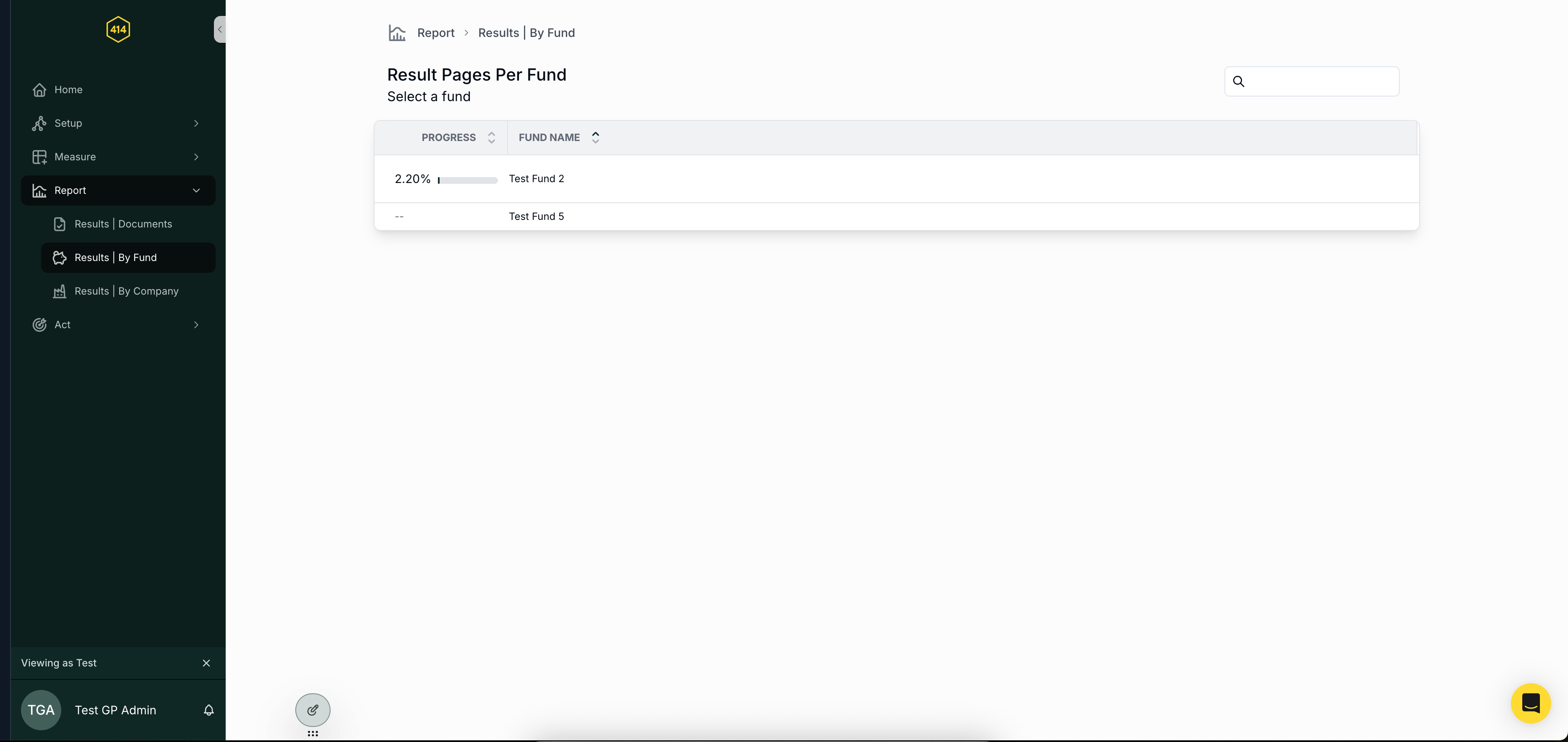The image size is (1568, 742).
Task: Click the 414 hexagon logo
Action: 118,29
